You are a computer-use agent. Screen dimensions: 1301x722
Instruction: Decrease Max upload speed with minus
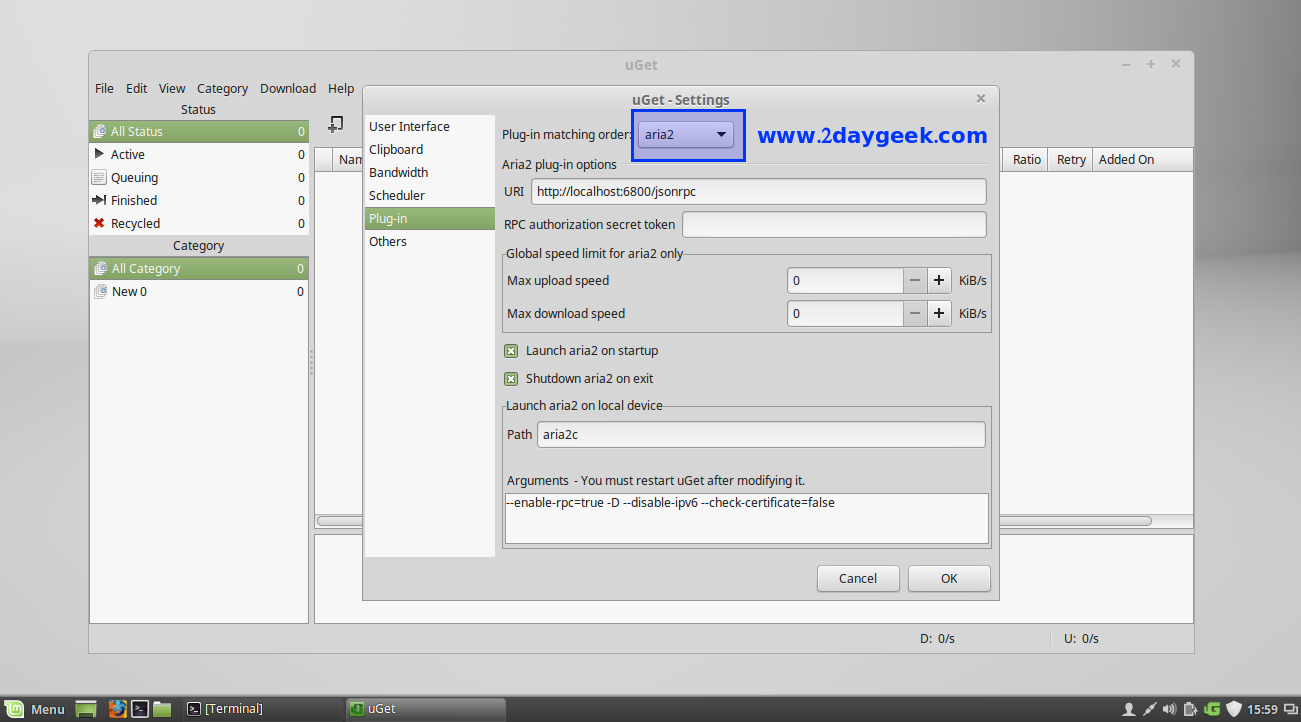(915, 281)
